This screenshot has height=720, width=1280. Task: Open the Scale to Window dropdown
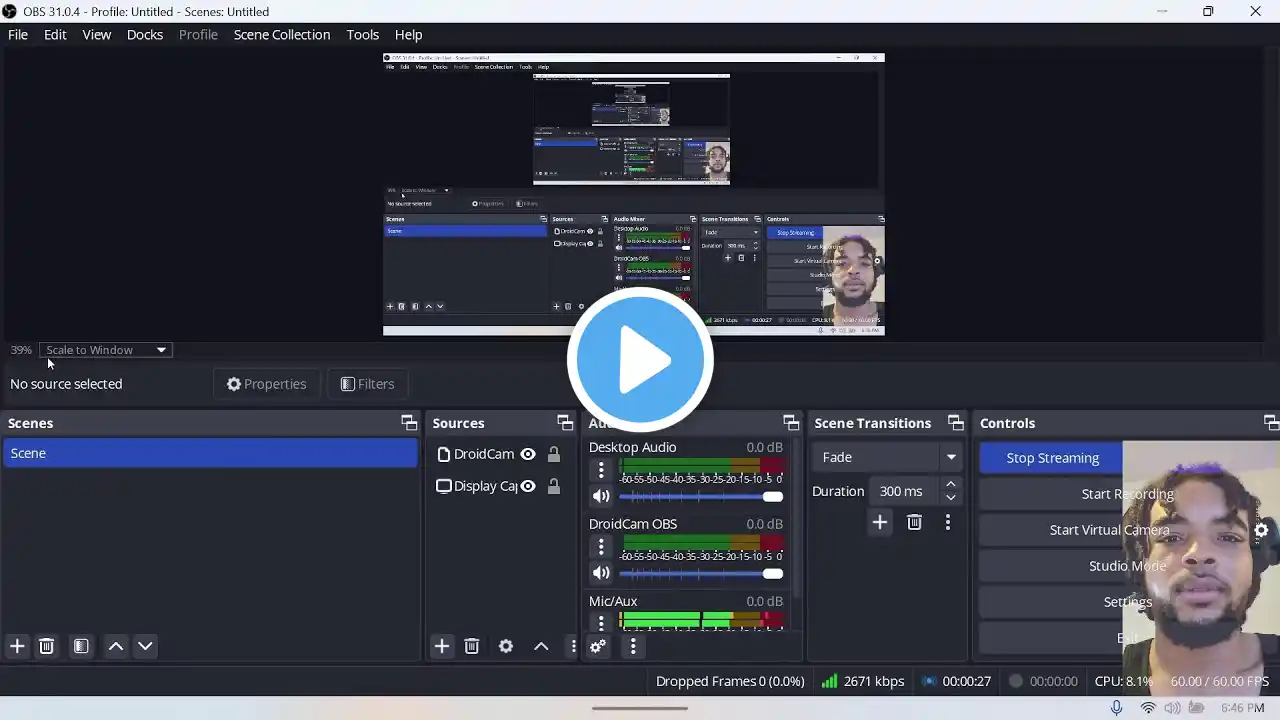point(106,350)
